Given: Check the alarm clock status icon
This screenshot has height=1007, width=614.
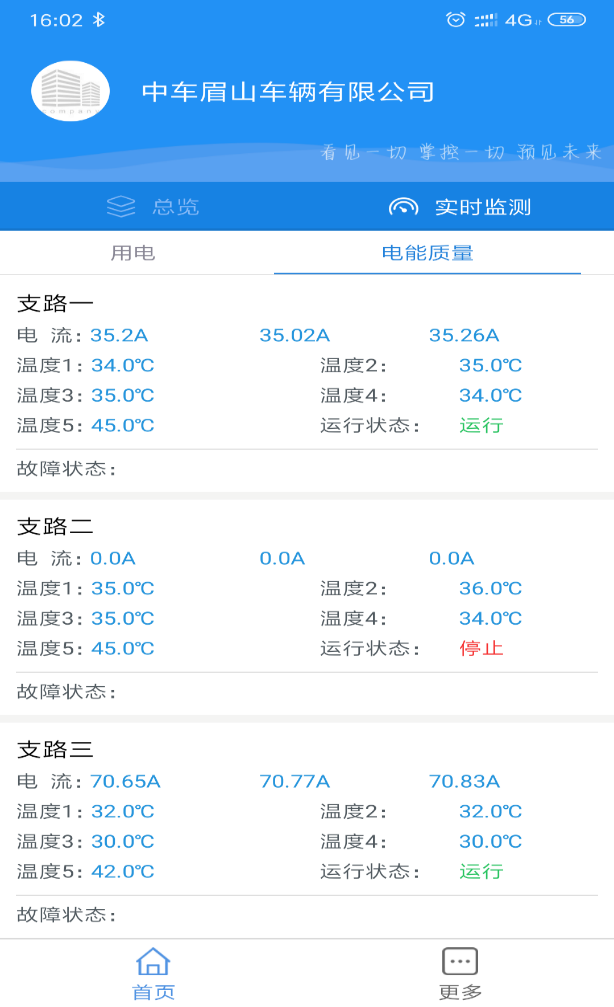Looking at the screenshot, I should [455, 20].
